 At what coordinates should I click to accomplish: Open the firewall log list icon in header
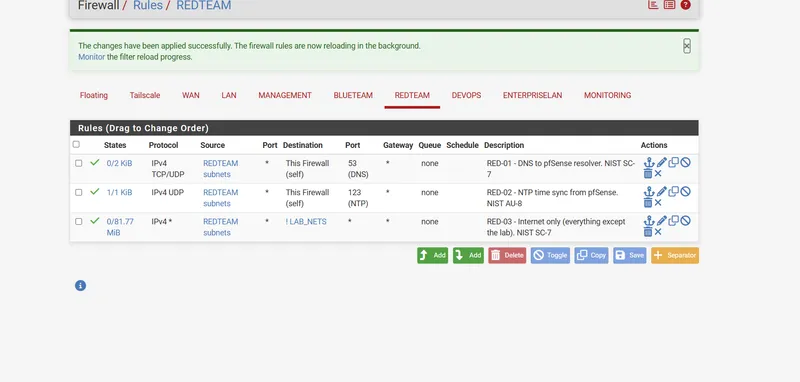click(x=669, y=5)
